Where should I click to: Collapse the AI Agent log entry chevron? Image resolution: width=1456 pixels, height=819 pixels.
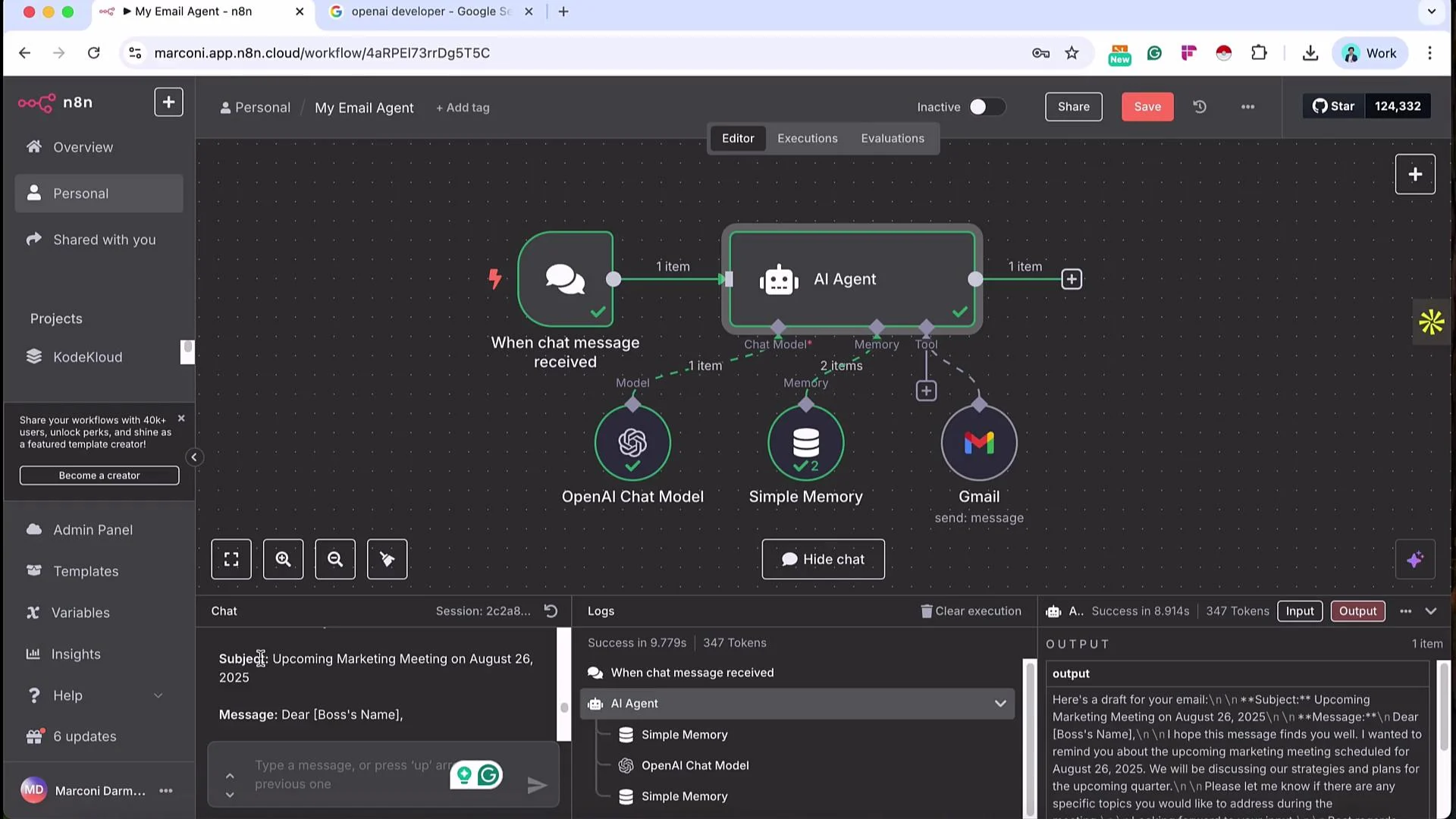1000,704
